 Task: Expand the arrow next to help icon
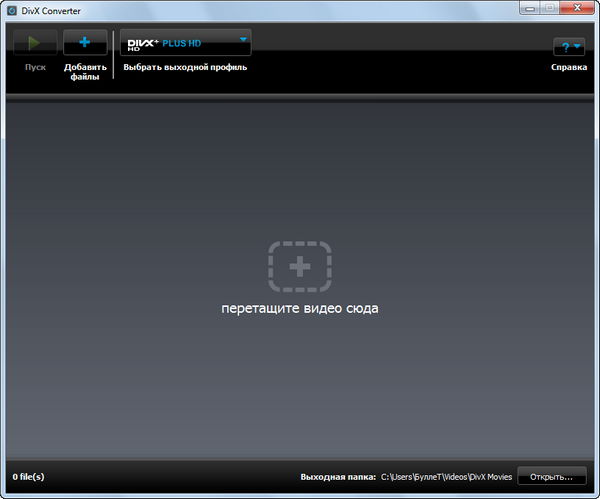pos(577,47)
